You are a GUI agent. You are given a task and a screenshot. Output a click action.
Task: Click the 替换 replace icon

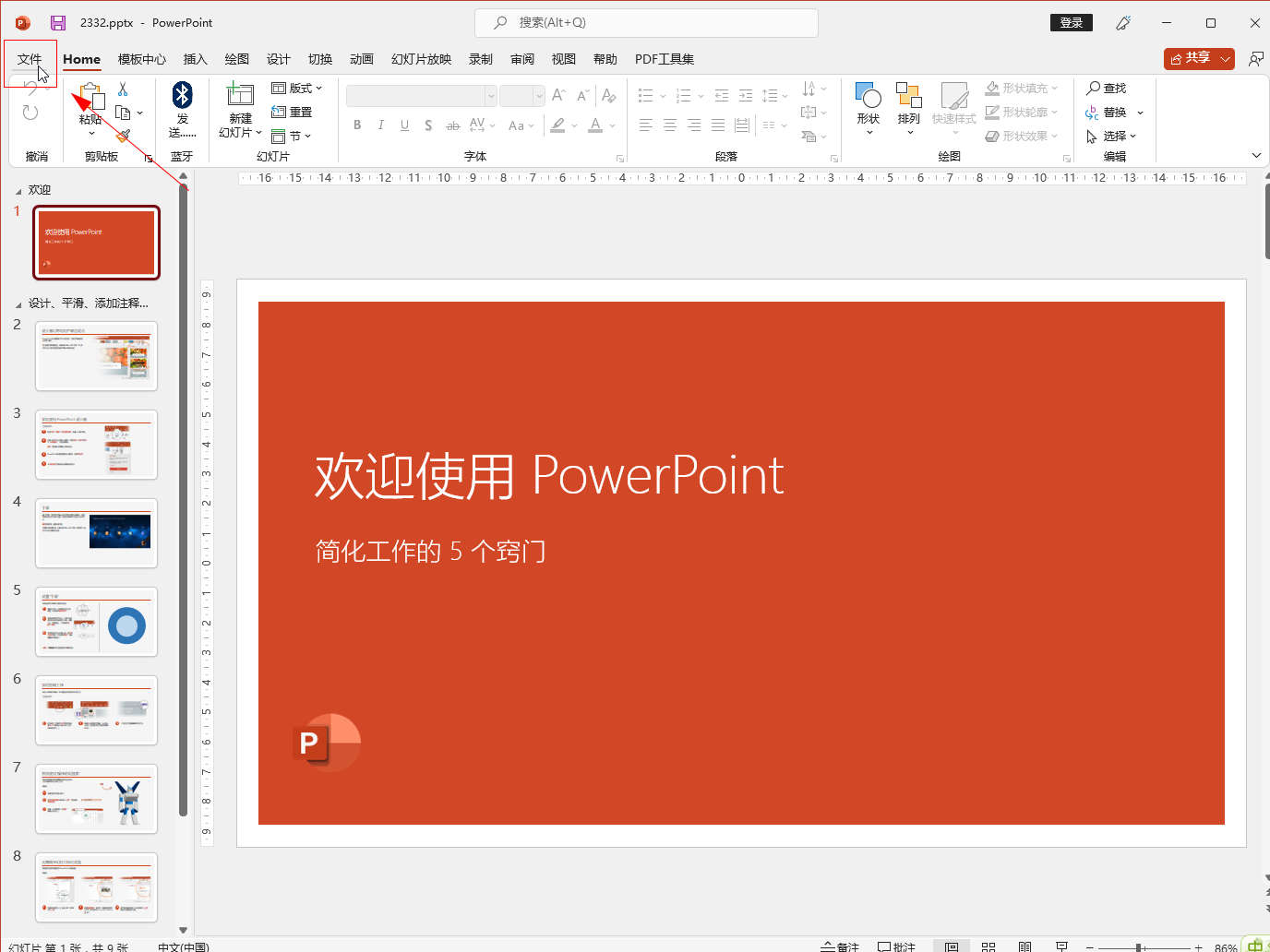click(x=1093, y=113)
